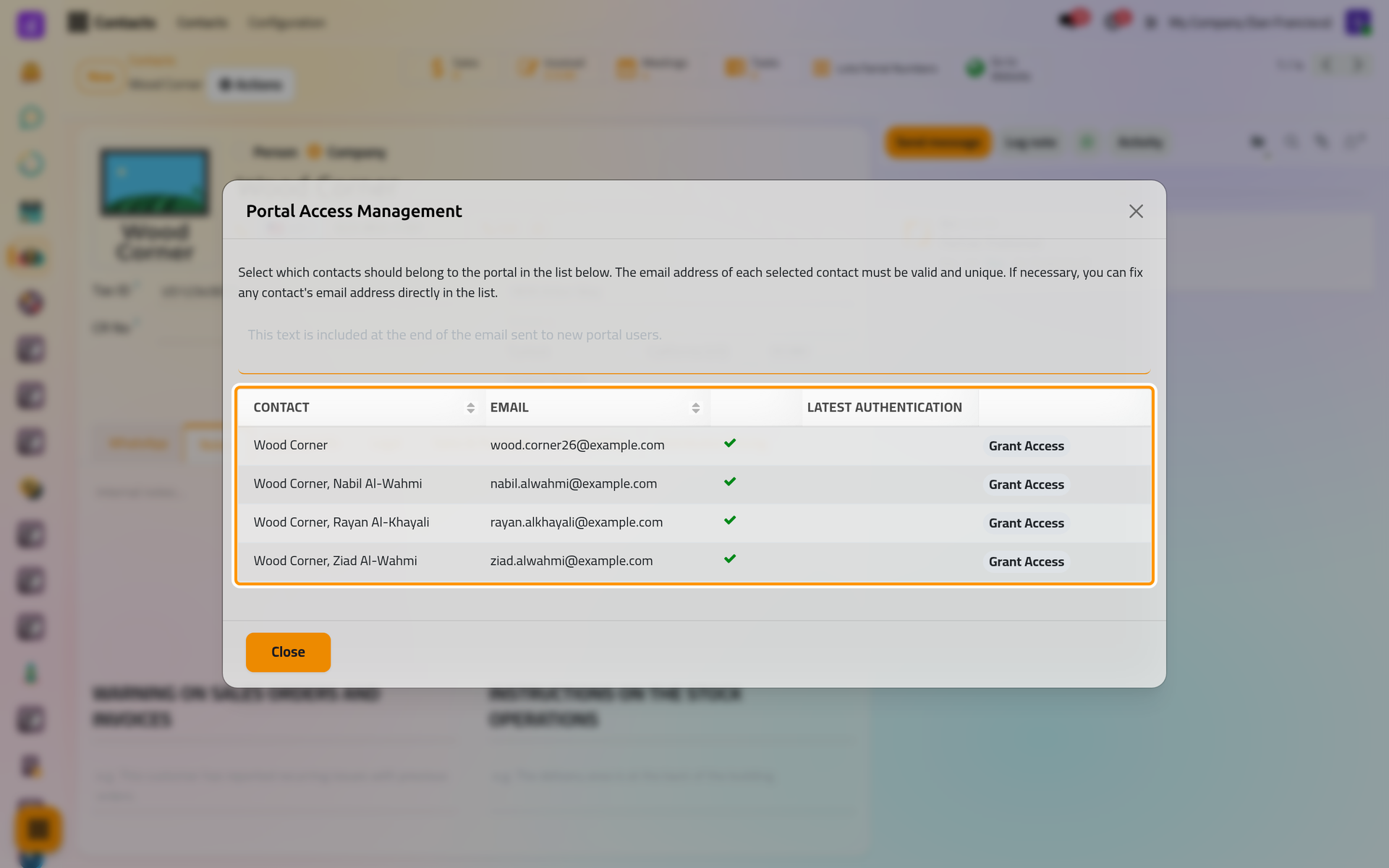
Task: Click green checkmark in wood.corner26 row
Action: [730, 443]
